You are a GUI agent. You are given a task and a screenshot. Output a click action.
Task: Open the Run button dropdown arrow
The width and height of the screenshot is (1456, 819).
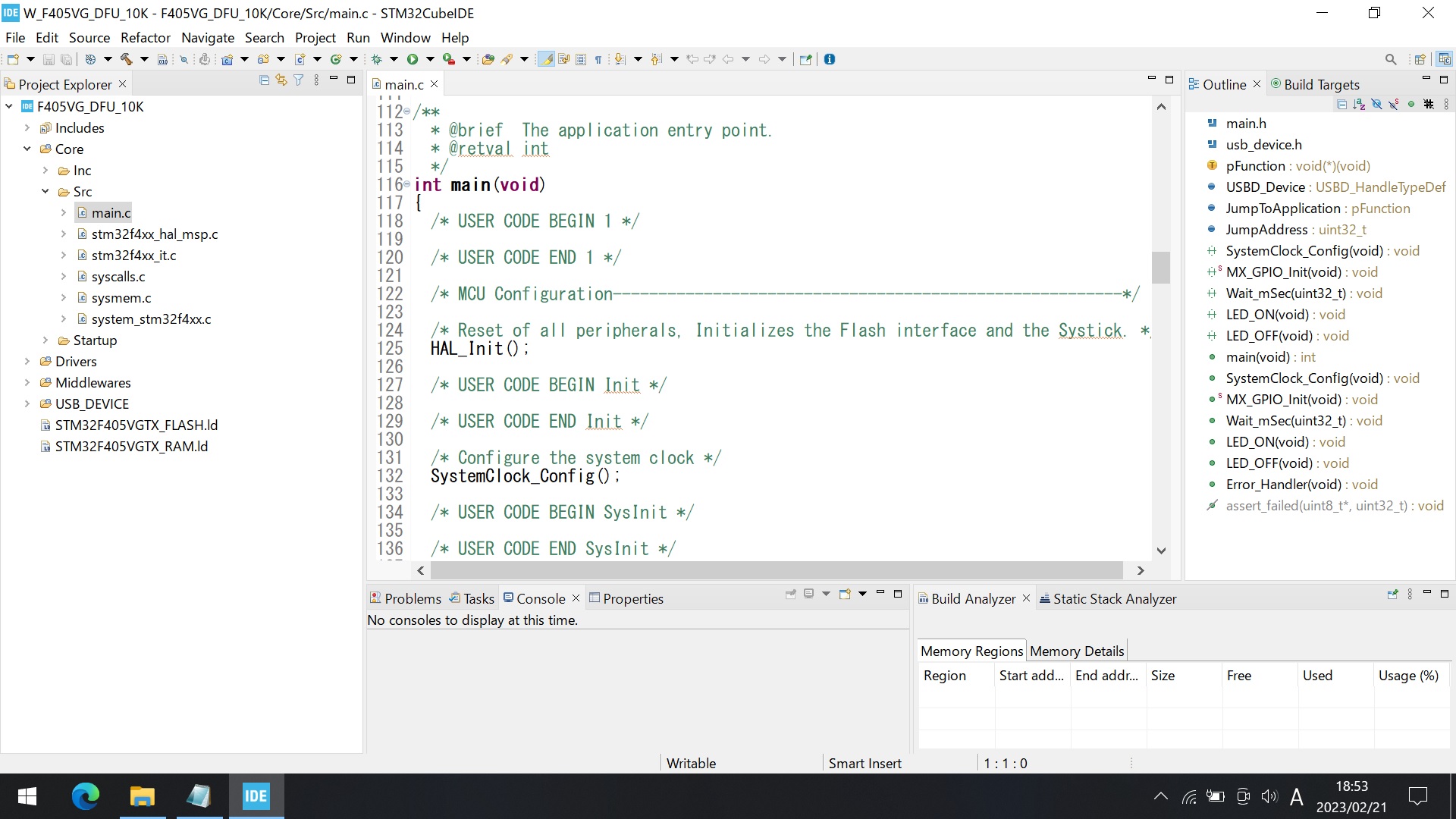430,59
